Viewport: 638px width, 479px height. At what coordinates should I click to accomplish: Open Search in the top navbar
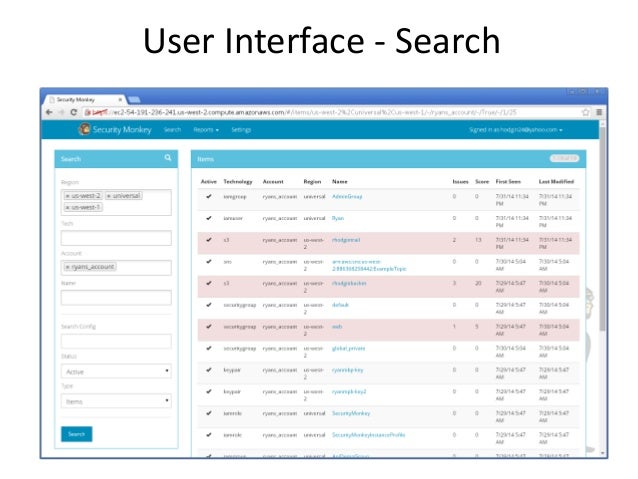pos(172,130)
